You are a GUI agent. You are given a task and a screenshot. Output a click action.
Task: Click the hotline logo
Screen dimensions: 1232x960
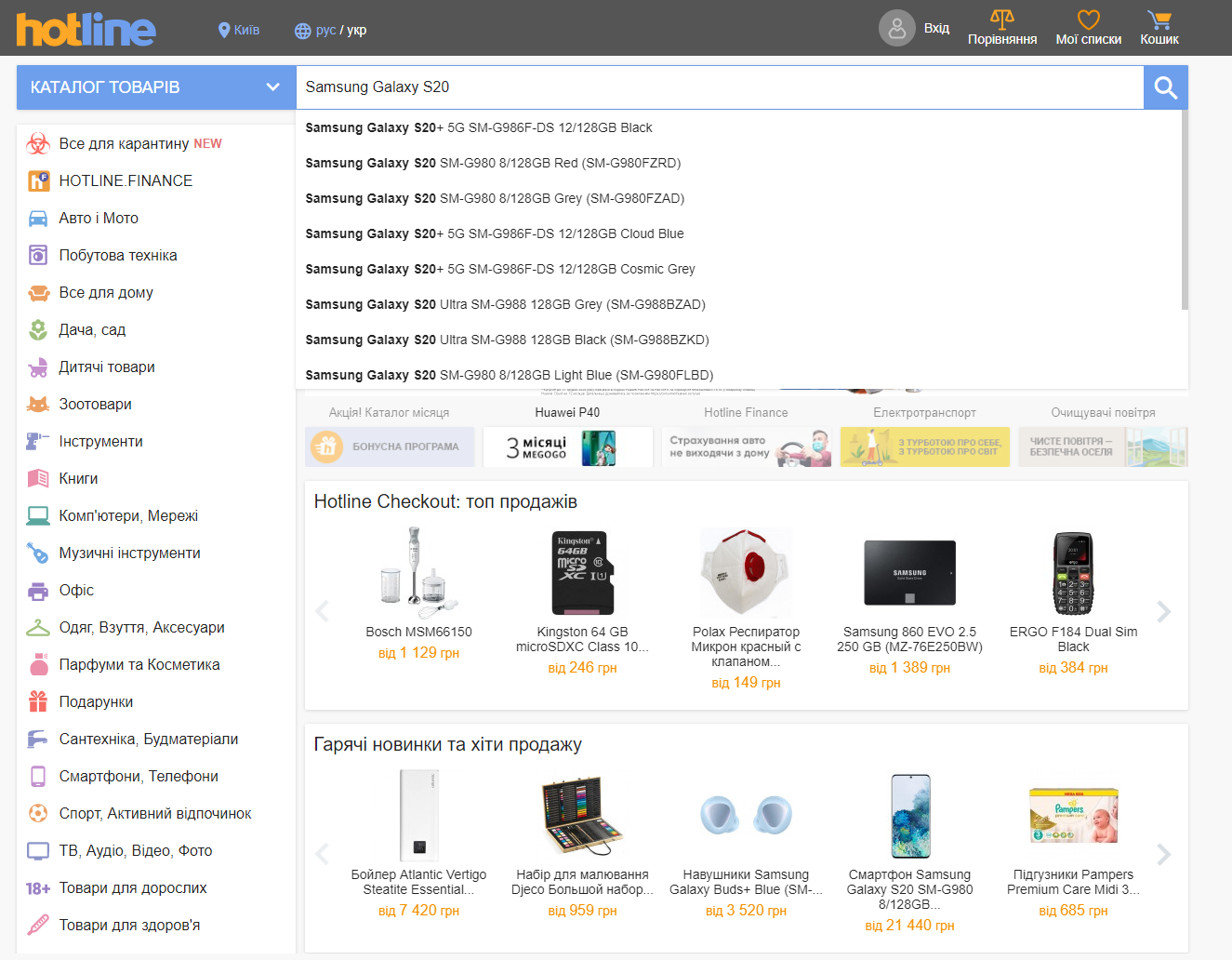pos(86,30)
